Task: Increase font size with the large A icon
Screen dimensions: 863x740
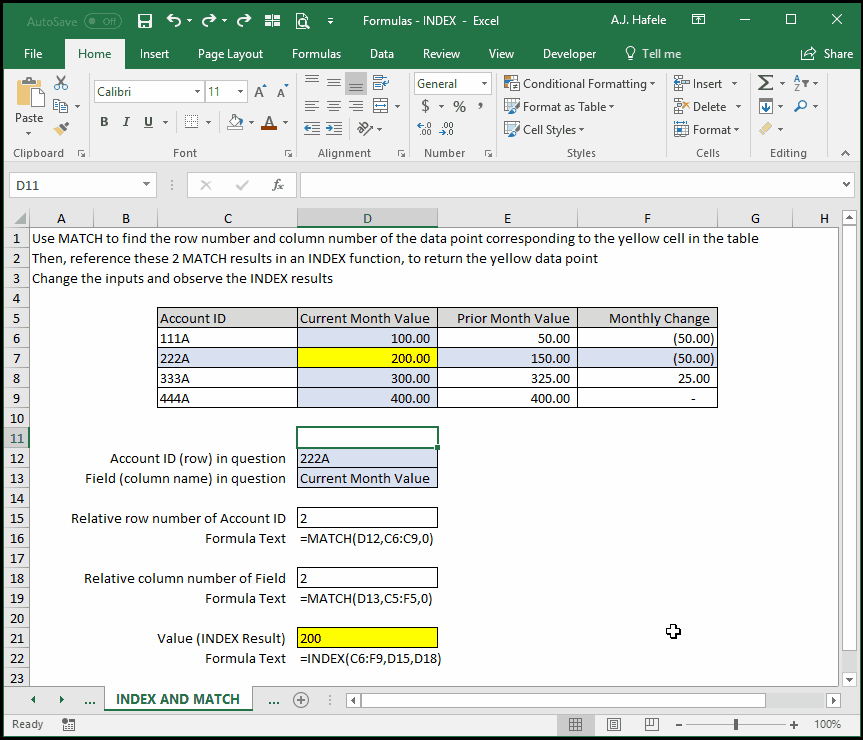Action: [x=260, y=92]
